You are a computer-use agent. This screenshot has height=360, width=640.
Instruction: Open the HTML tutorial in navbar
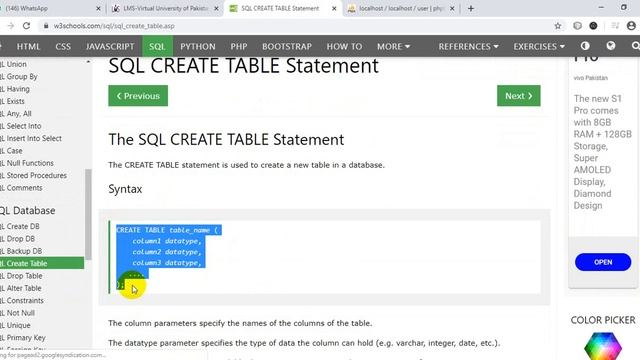(28, 46)
